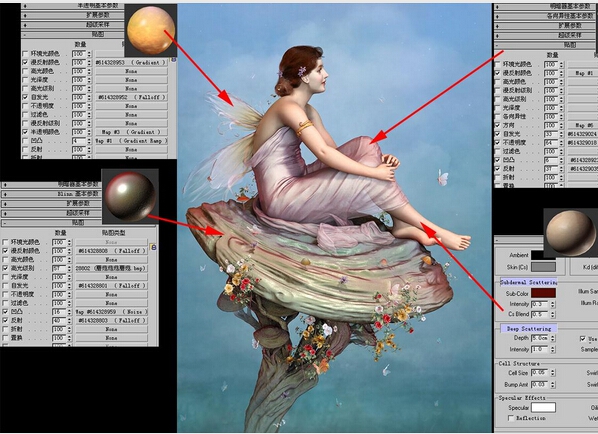Expand 超级采样 rollout in wing material panel

(x=73, y=25)
